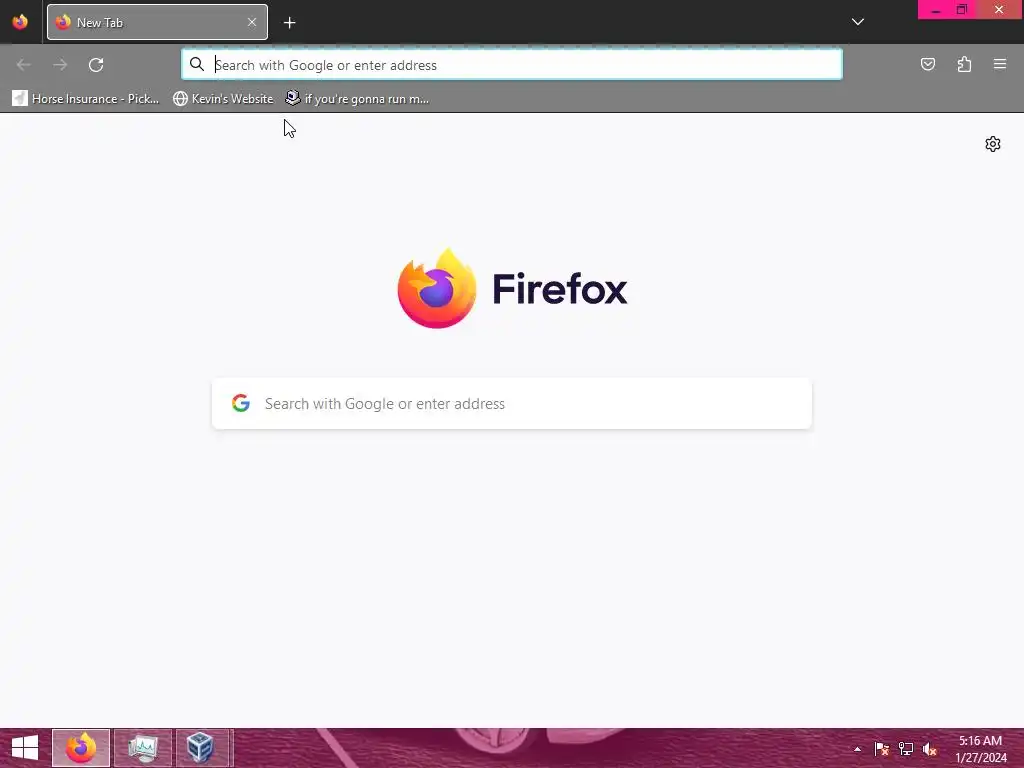Open a new tab with plus button

point(290,23)
